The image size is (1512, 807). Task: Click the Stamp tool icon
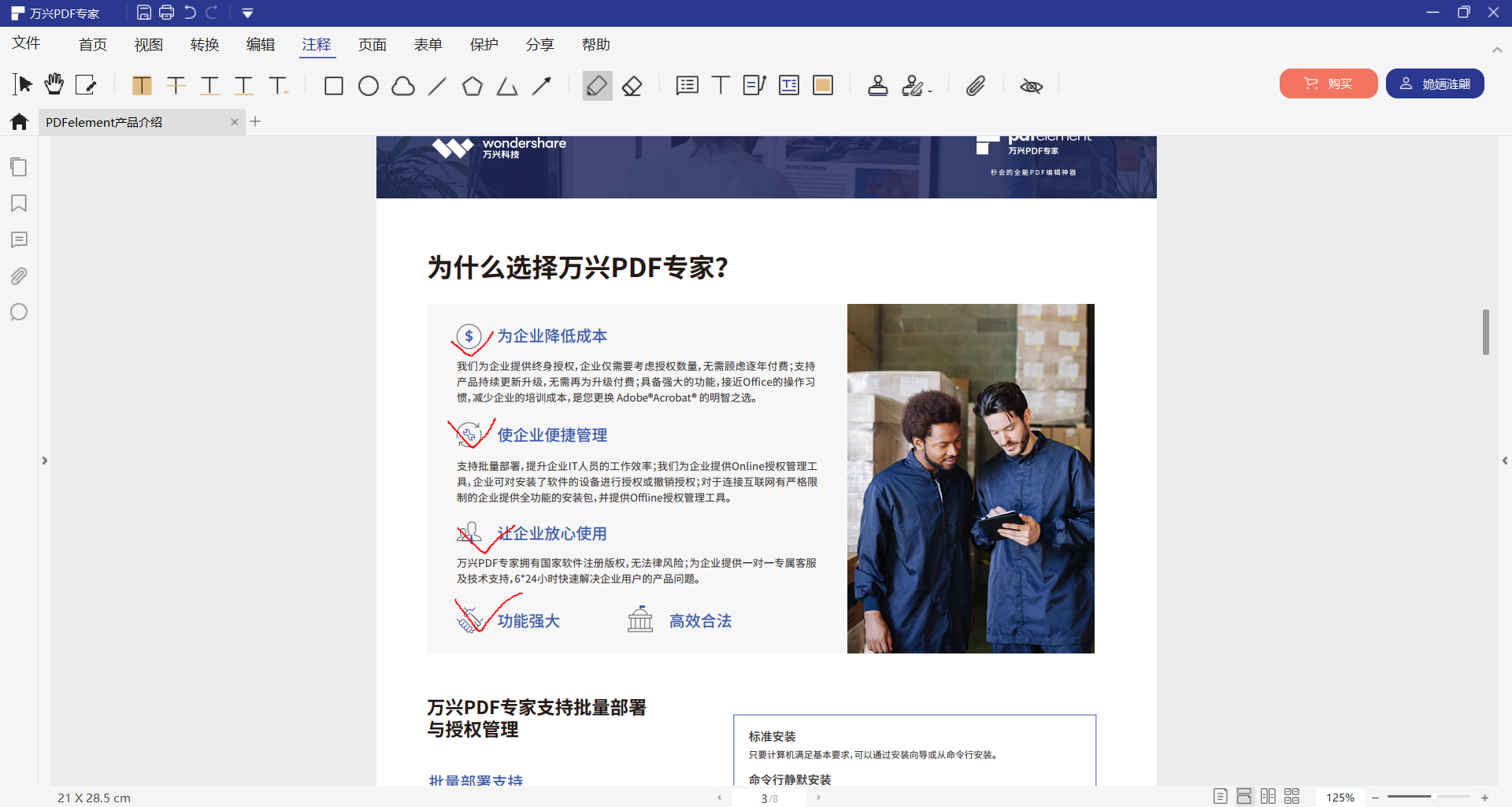pyautogui.click(x=878, y=85)
